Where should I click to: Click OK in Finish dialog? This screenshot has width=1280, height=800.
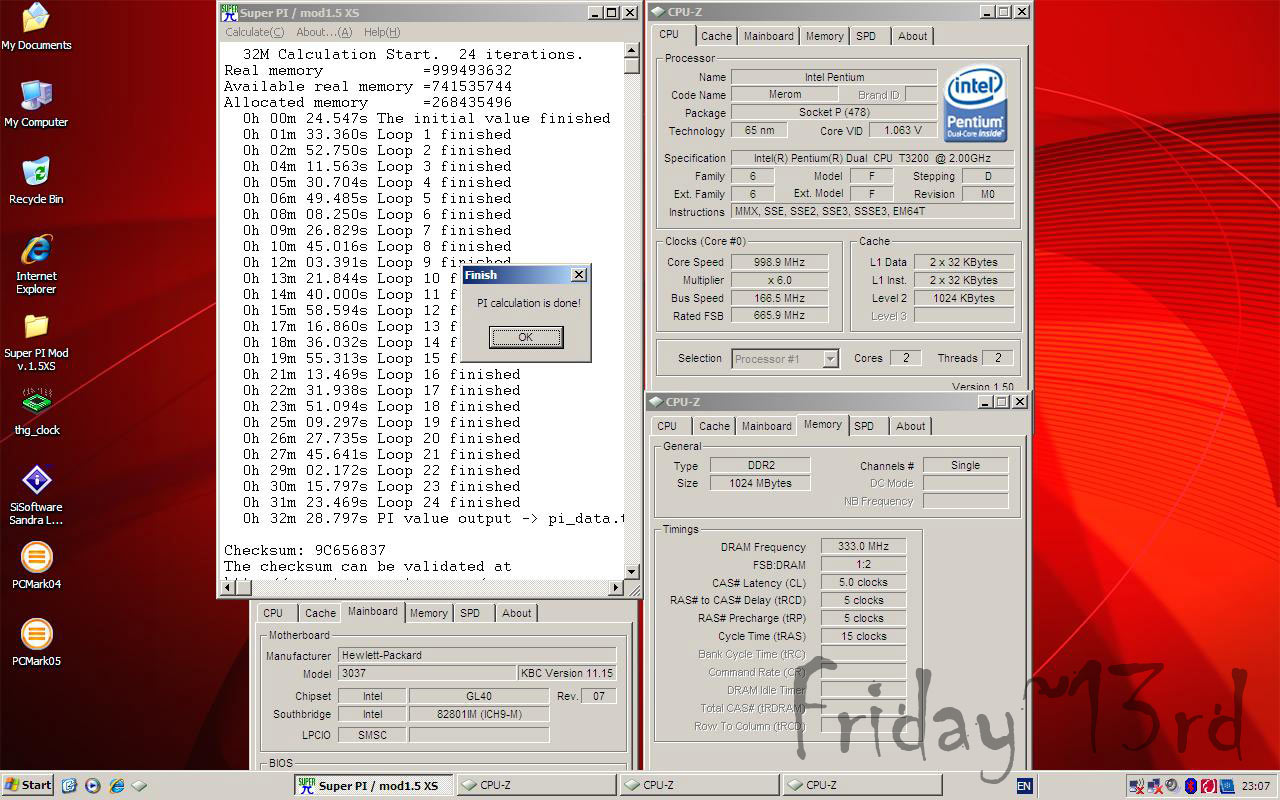526,337
